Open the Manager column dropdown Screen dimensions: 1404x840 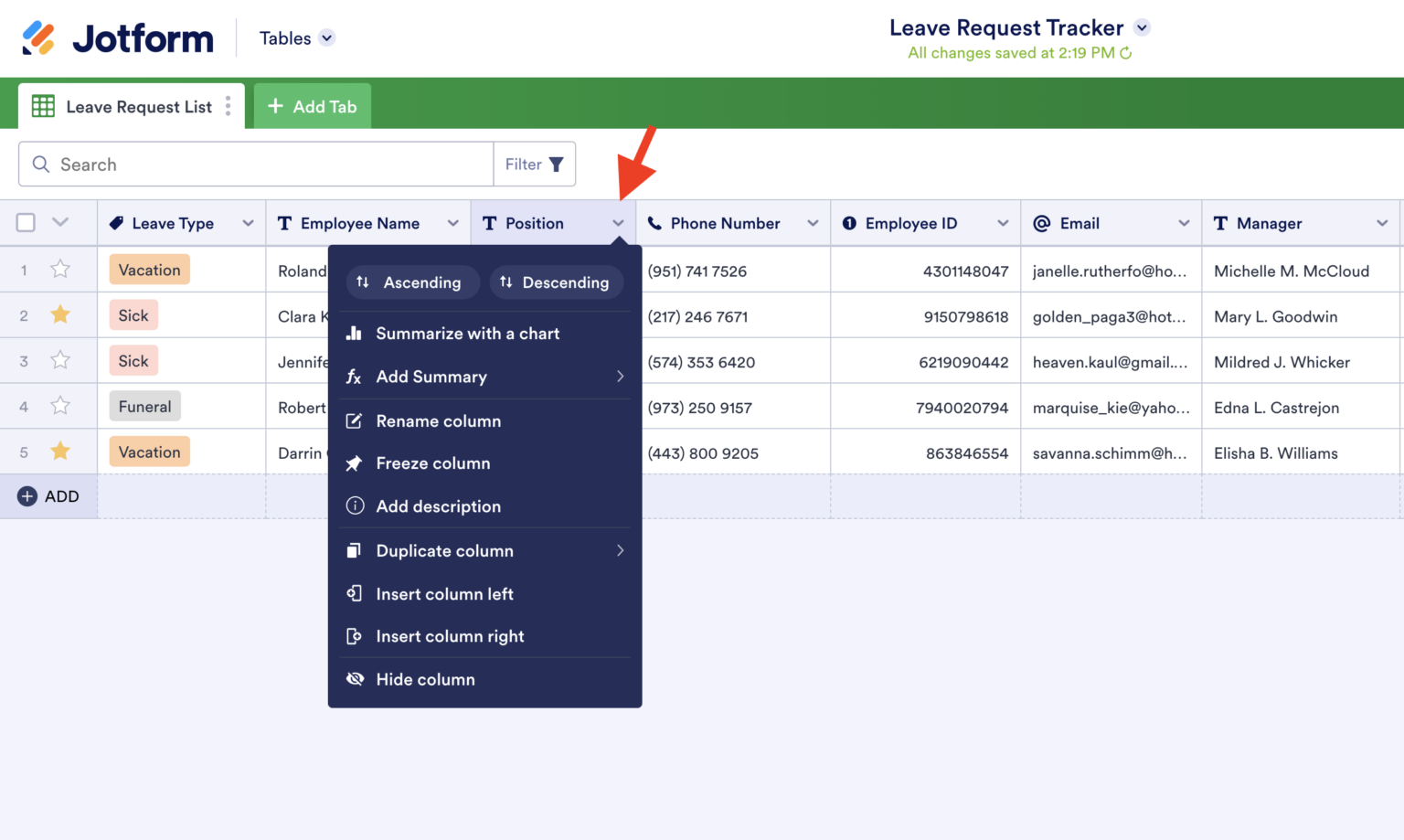(1382, 222)
